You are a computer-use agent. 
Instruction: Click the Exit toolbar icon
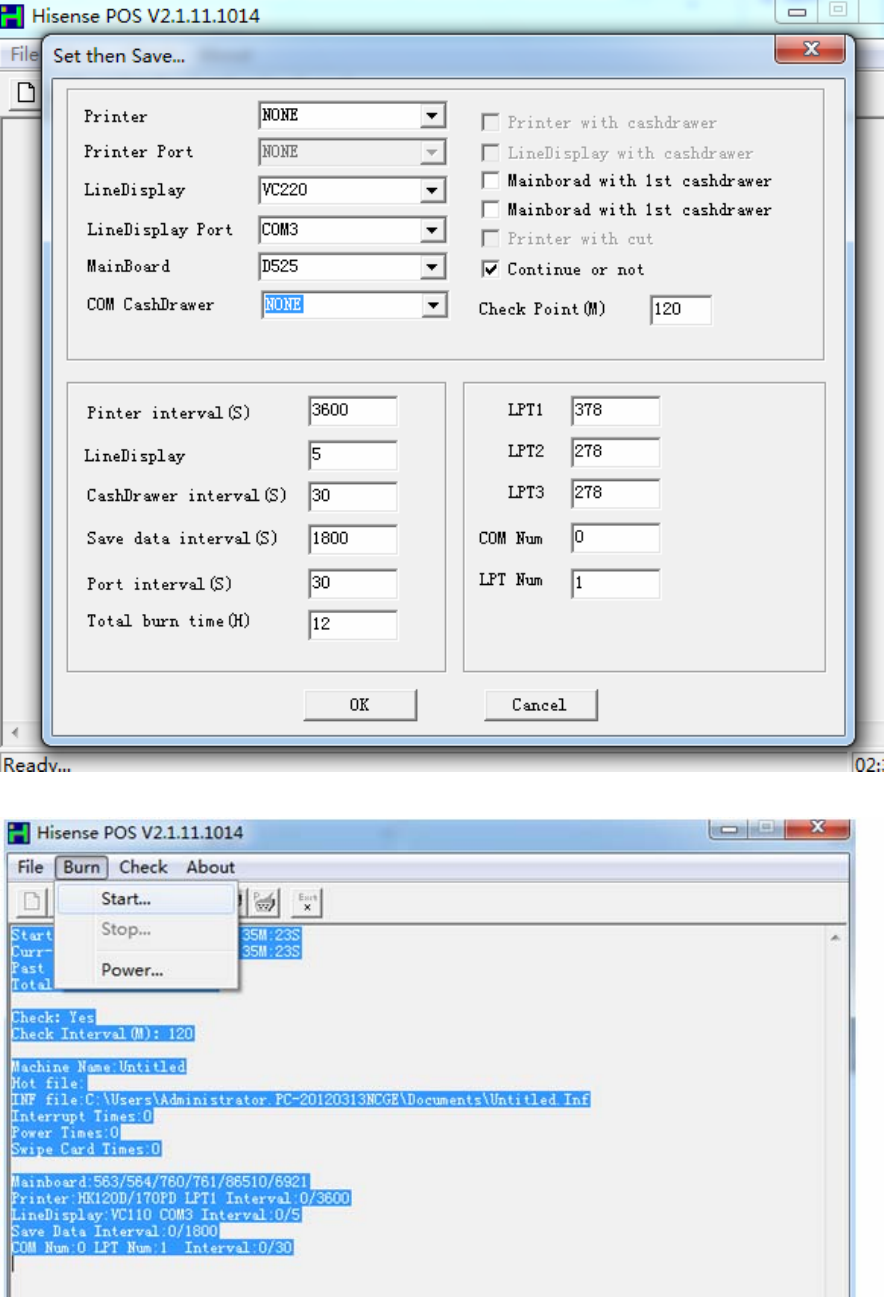coord(307,902)
